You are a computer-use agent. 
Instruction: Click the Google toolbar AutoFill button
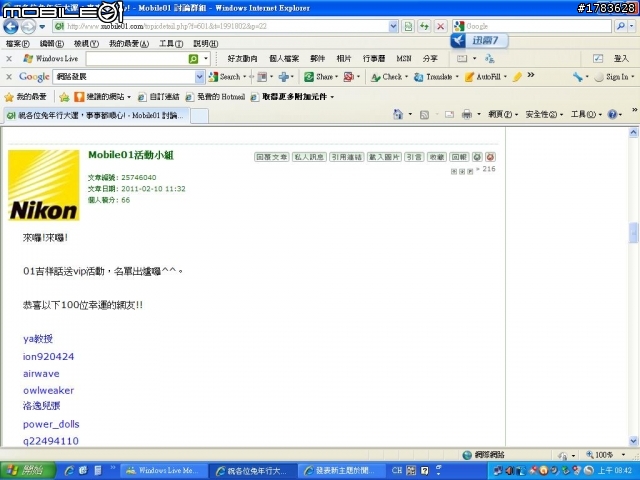click(x=483, y=77)
